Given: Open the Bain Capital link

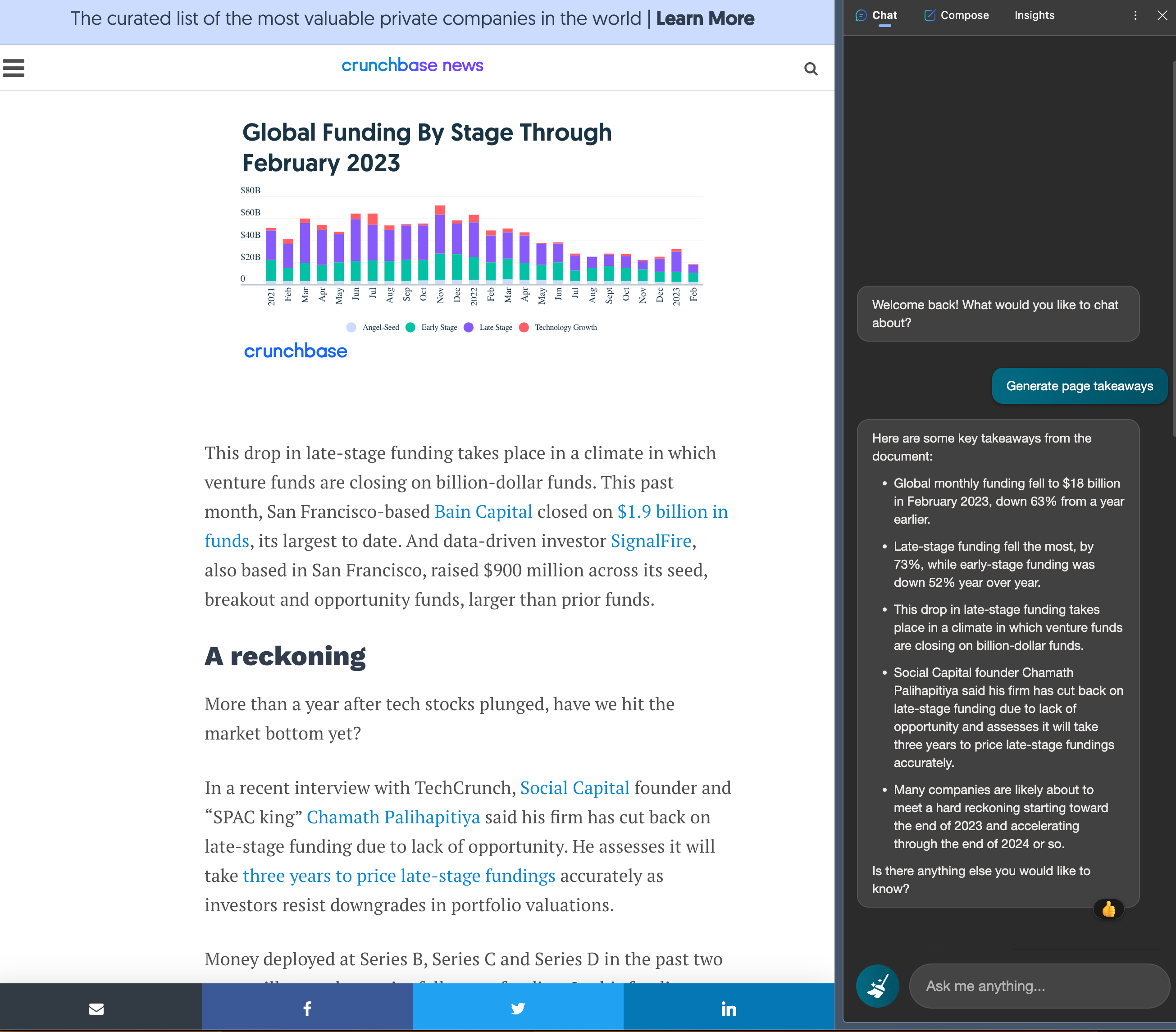Looking at the screenshot, I should 483,511.
